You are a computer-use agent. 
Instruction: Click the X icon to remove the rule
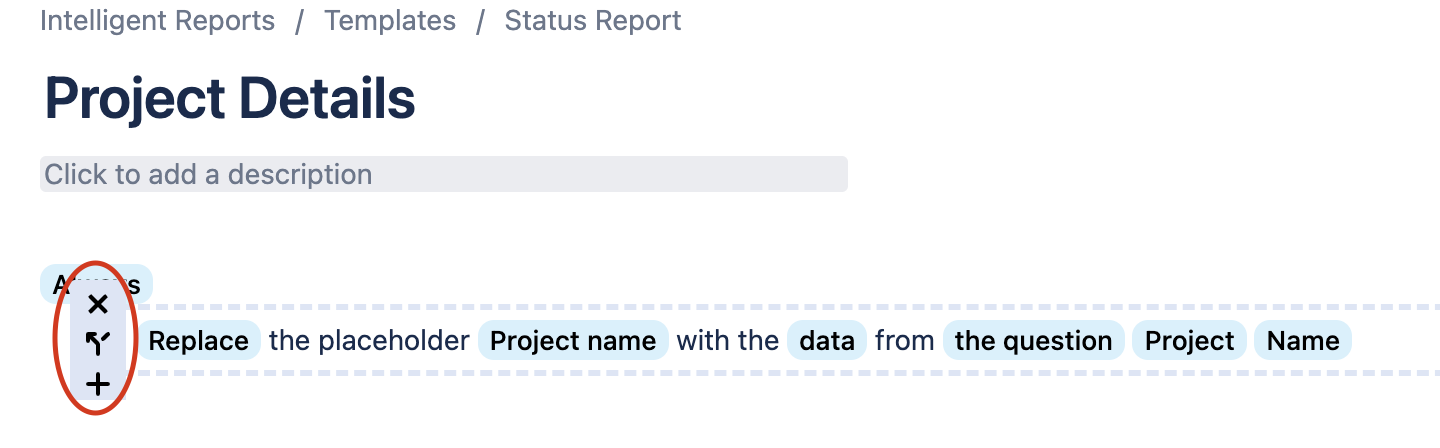pos(97,304)
